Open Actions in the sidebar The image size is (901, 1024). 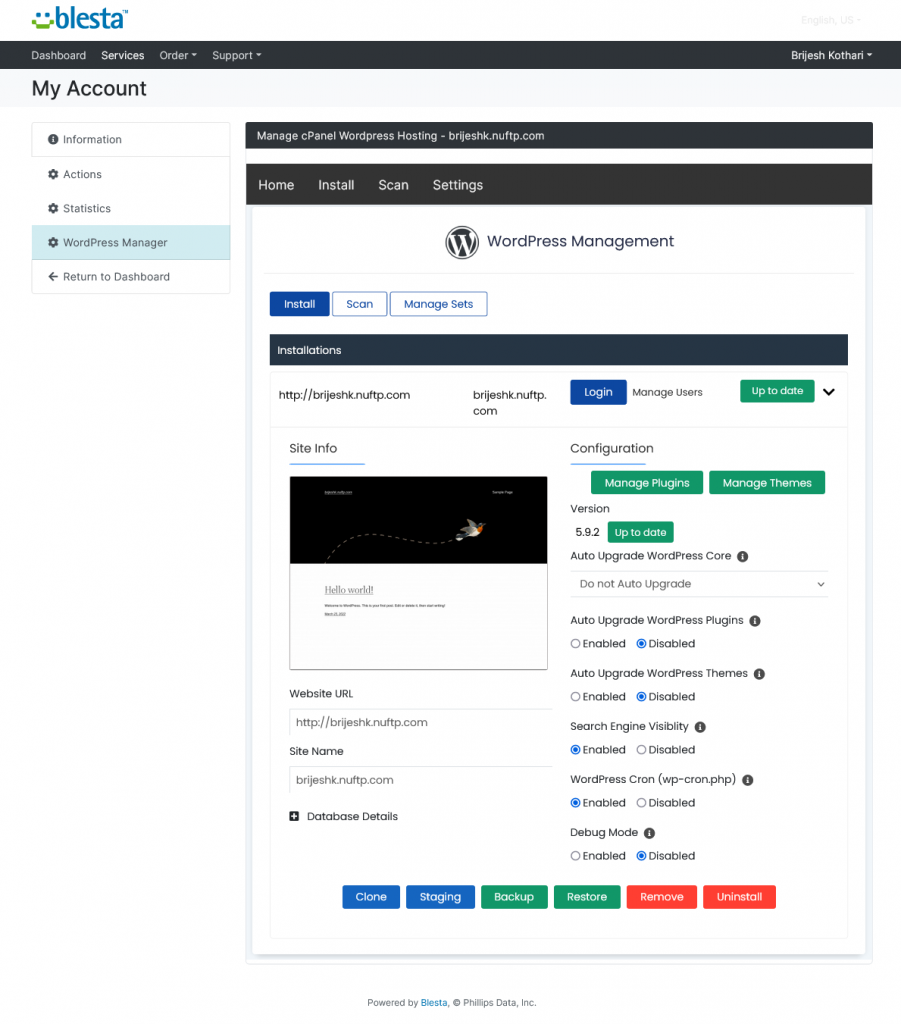131,174
